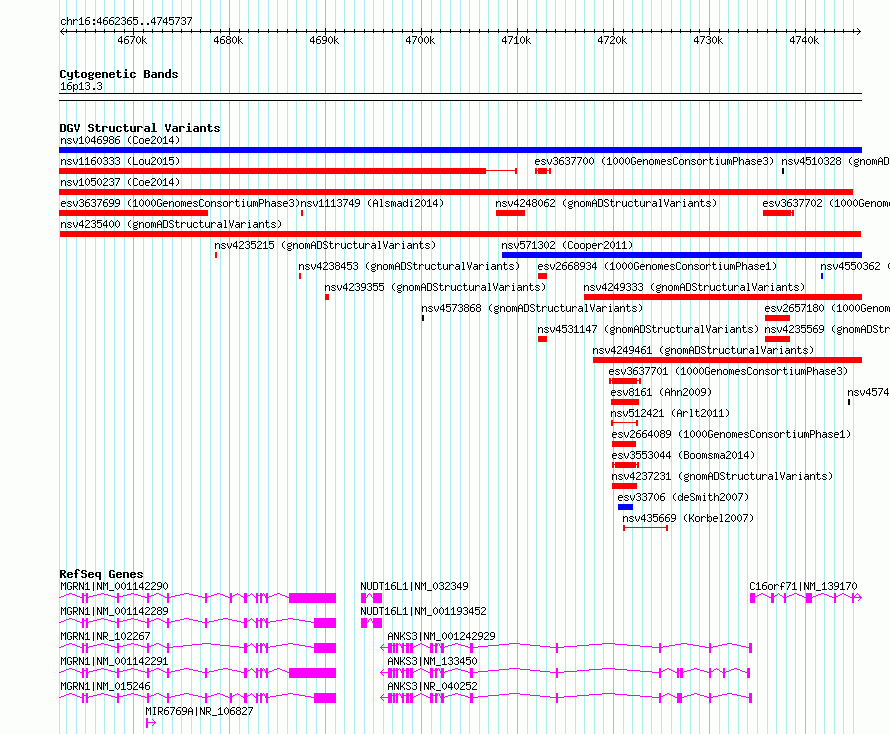Viewport: 890px width, 734px height.
Task: Click the esv3553044 (Boomsma2014) label
Action: [683, 455]
